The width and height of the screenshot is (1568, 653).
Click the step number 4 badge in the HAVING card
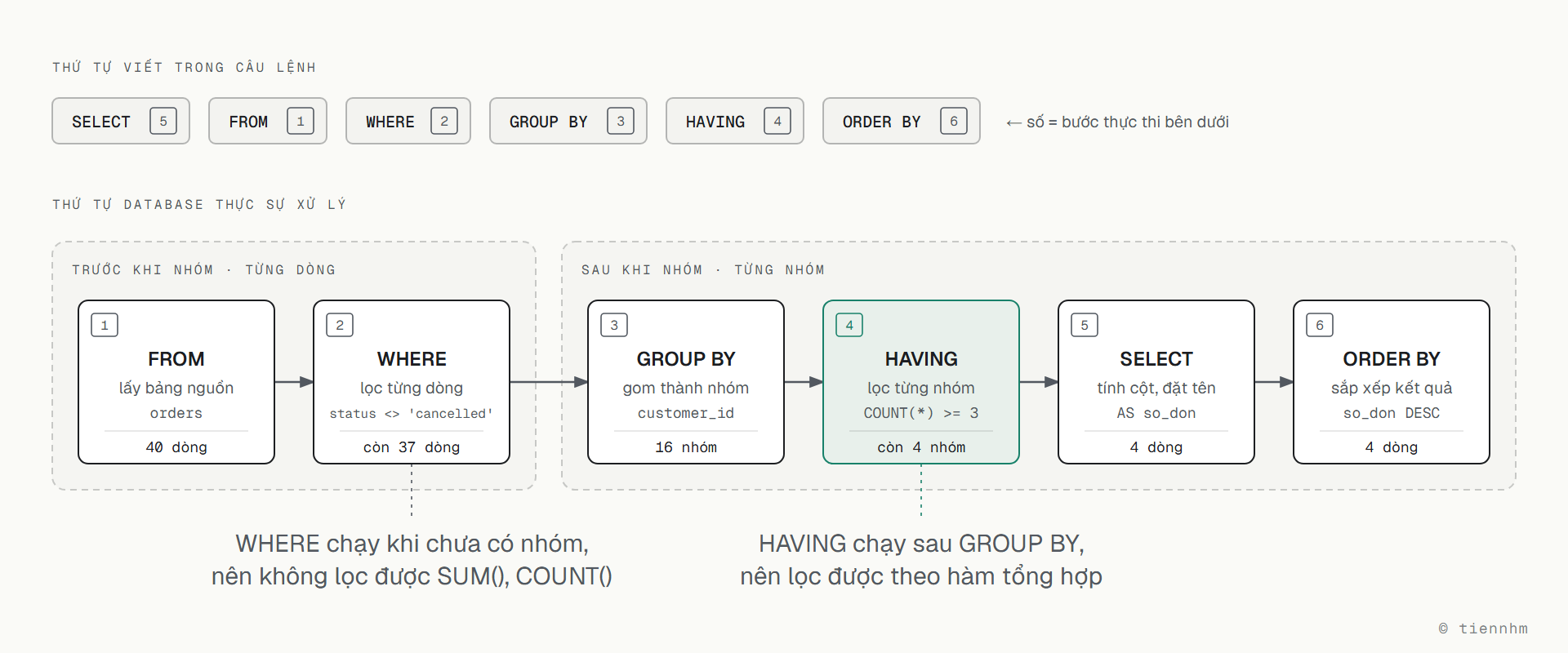click(849, 325)
